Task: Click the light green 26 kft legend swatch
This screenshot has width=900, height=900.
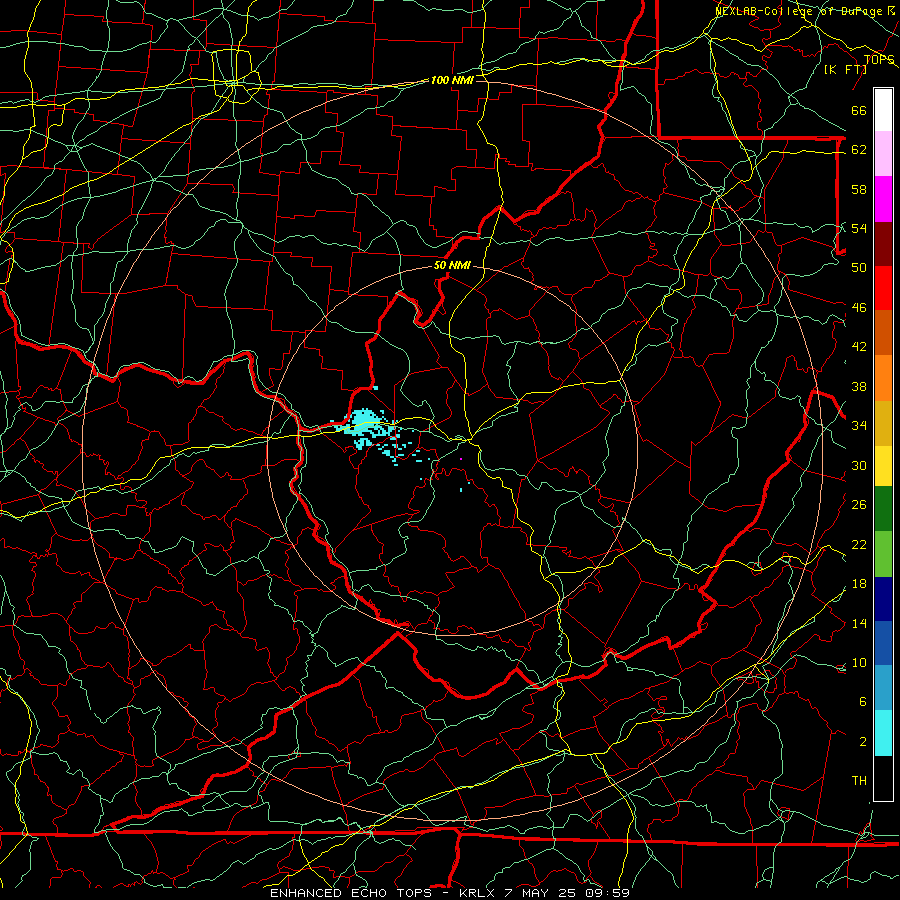Action: coord(883,554)
